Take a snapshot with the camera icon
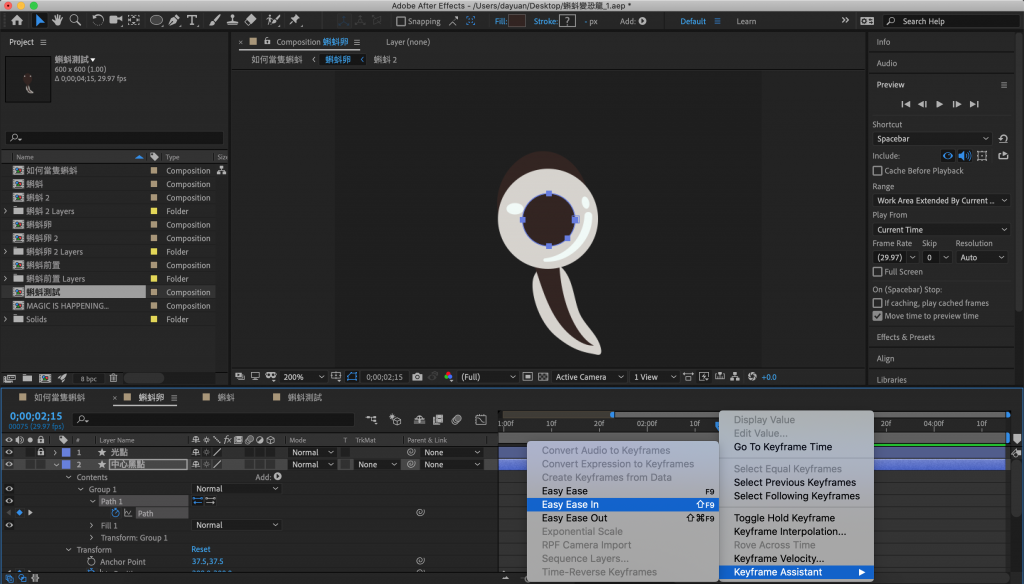Screen dimensions: 1024x584 tap(417, 377)
